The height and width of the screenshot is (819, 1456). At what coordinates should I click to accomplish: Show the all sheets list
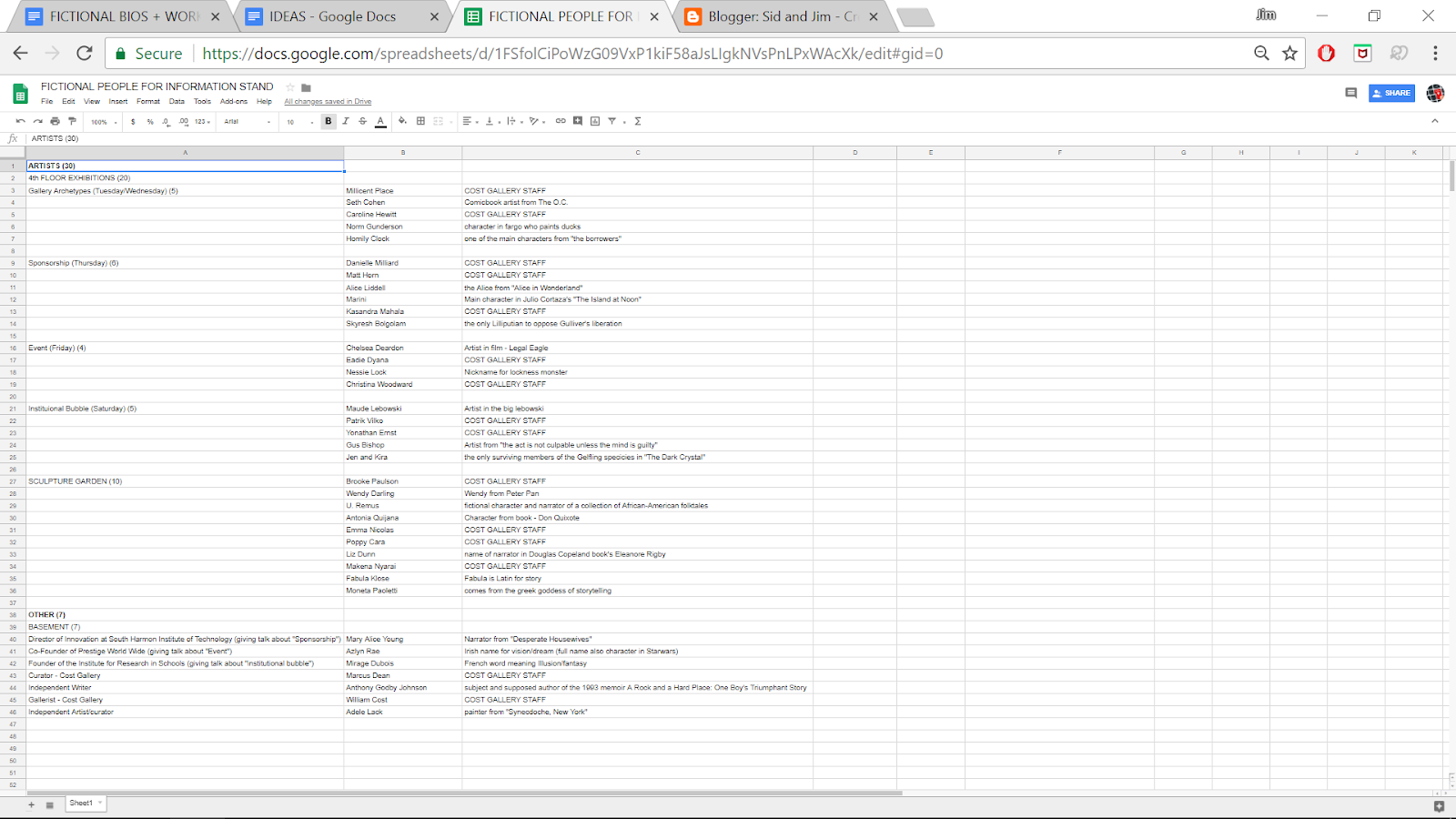(x=49, y=804)
